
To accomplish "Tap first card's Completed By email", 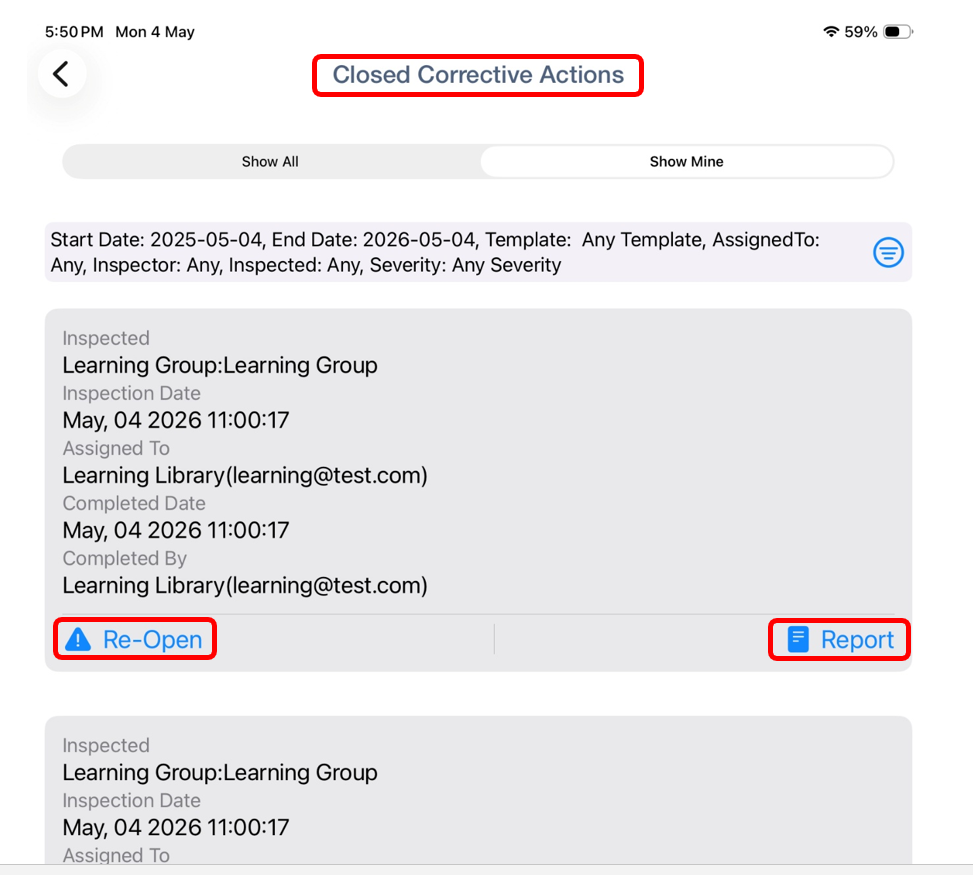I will tap(245, 585).
